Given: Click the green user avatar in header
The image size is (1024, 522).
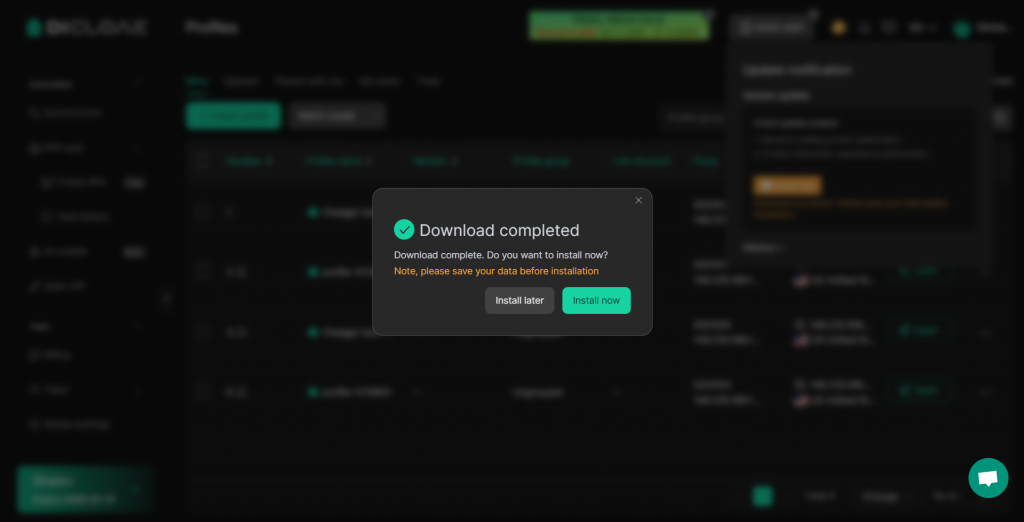Looking at the screenshot, I should (x=962, y=29).
